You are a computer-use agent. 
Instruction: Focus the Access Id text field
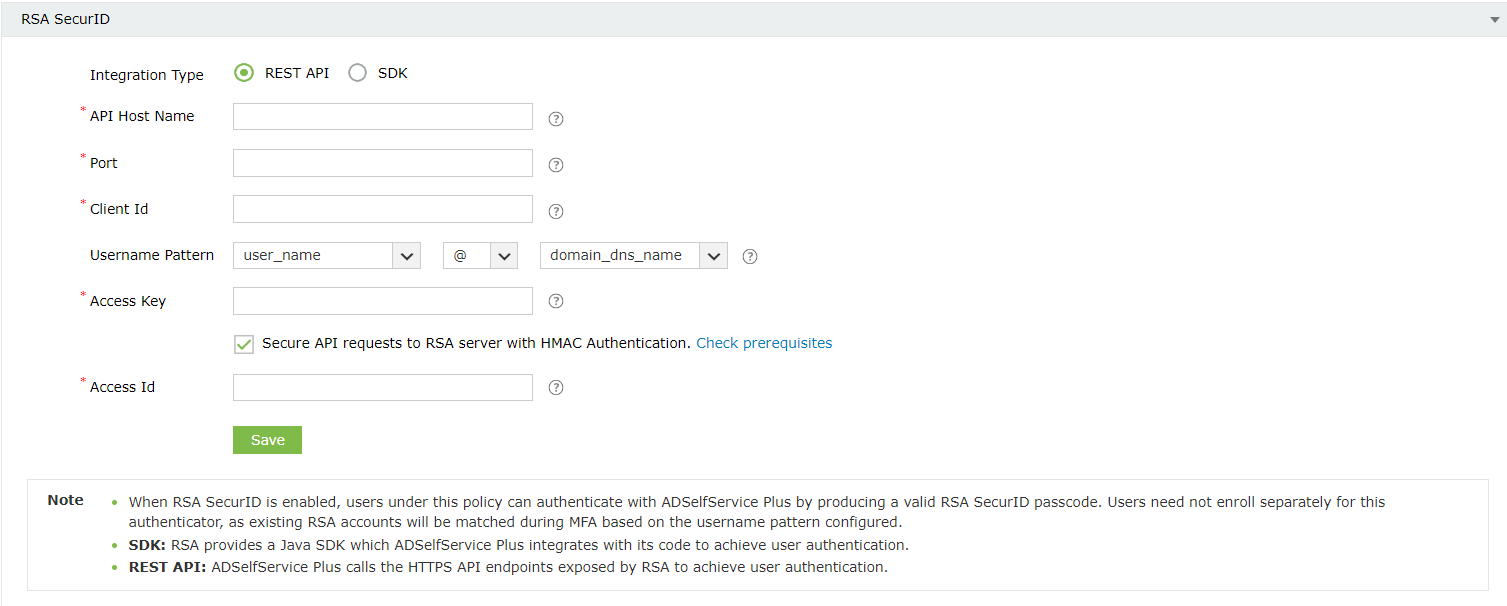point(383,387)
